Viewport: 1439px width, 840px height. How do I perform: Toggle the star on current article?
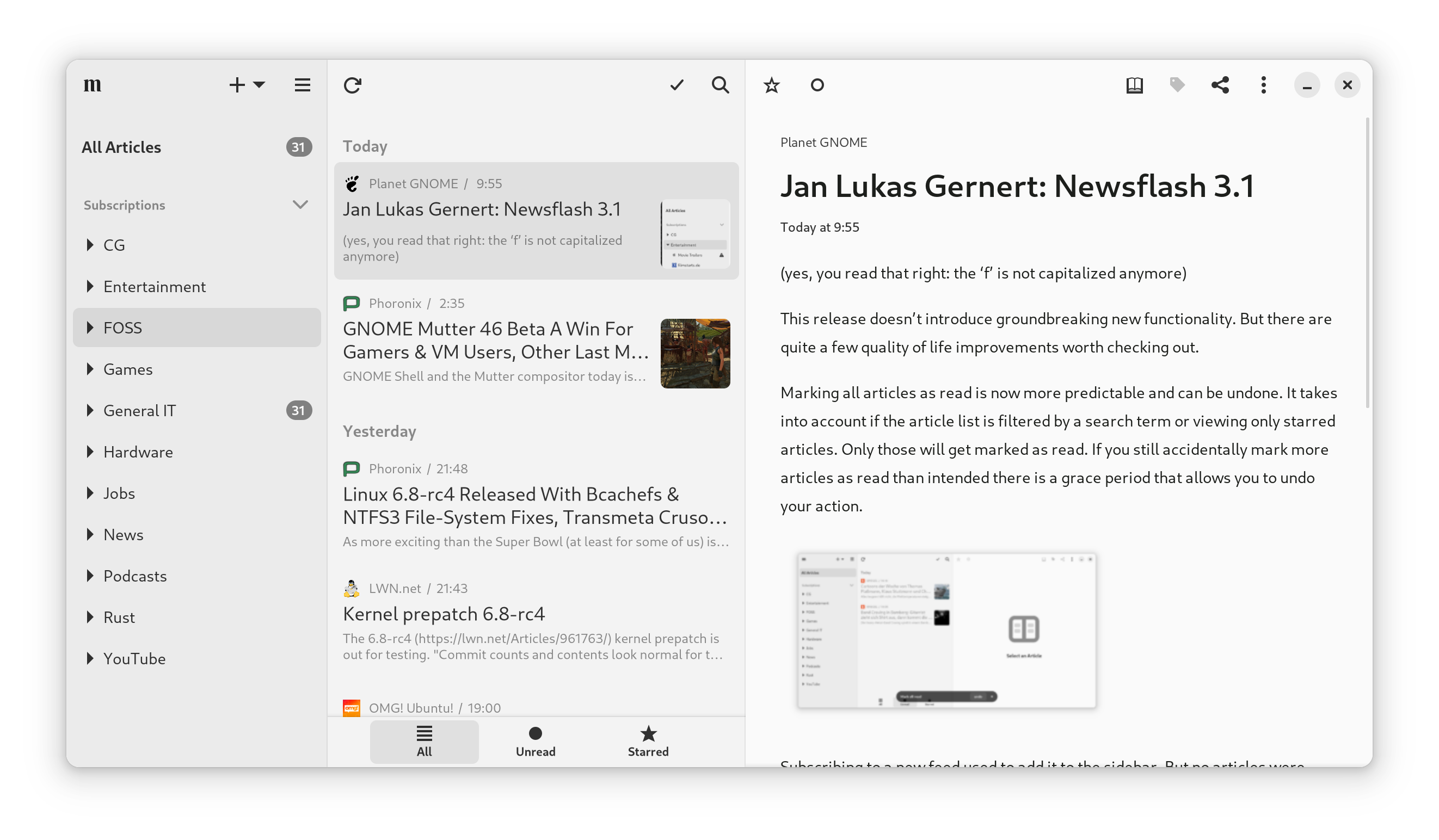coord(771,85)
